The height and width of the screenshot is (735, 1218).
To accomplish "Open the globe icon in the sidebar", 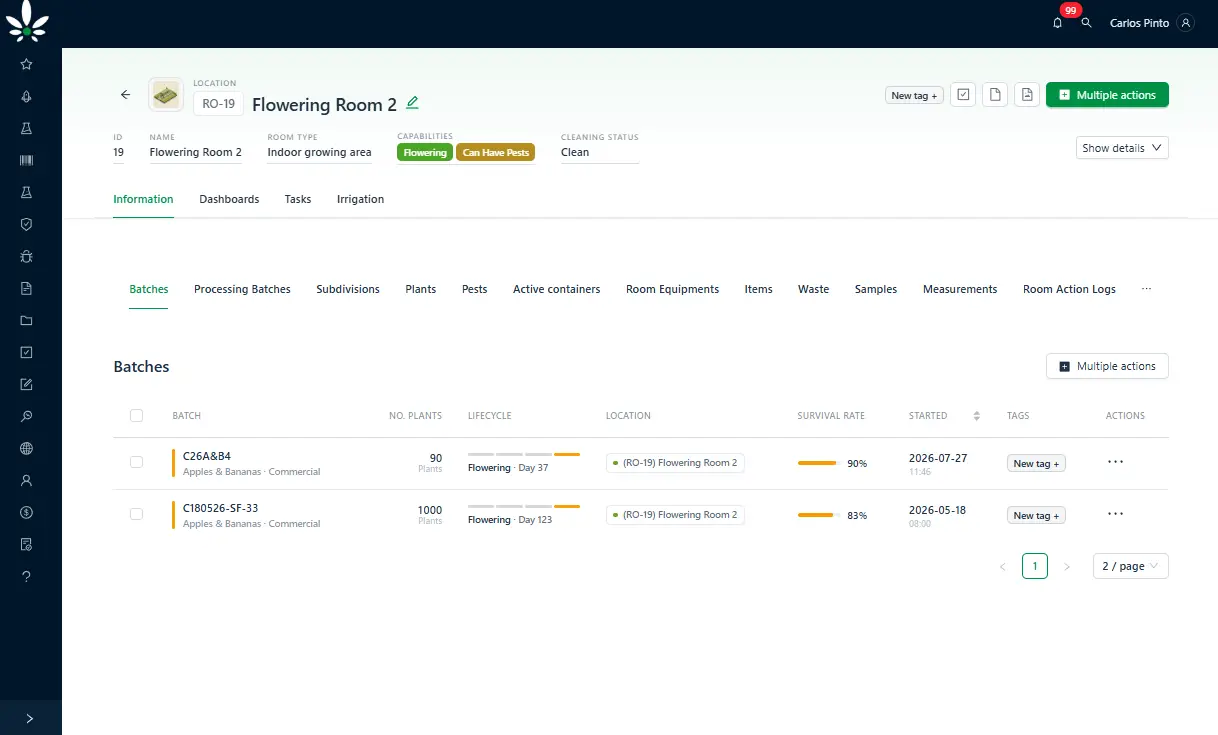I will [26, 448].
